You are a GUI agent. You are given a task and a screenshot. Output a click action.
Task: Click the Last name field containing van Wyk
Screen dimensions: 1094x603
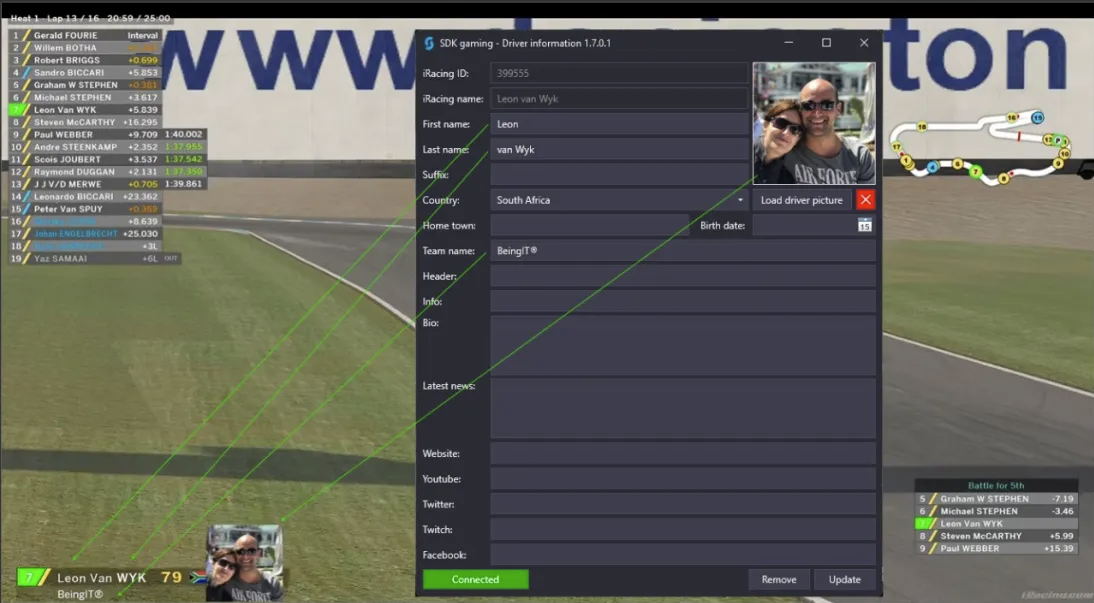click(x=620, y=149)
